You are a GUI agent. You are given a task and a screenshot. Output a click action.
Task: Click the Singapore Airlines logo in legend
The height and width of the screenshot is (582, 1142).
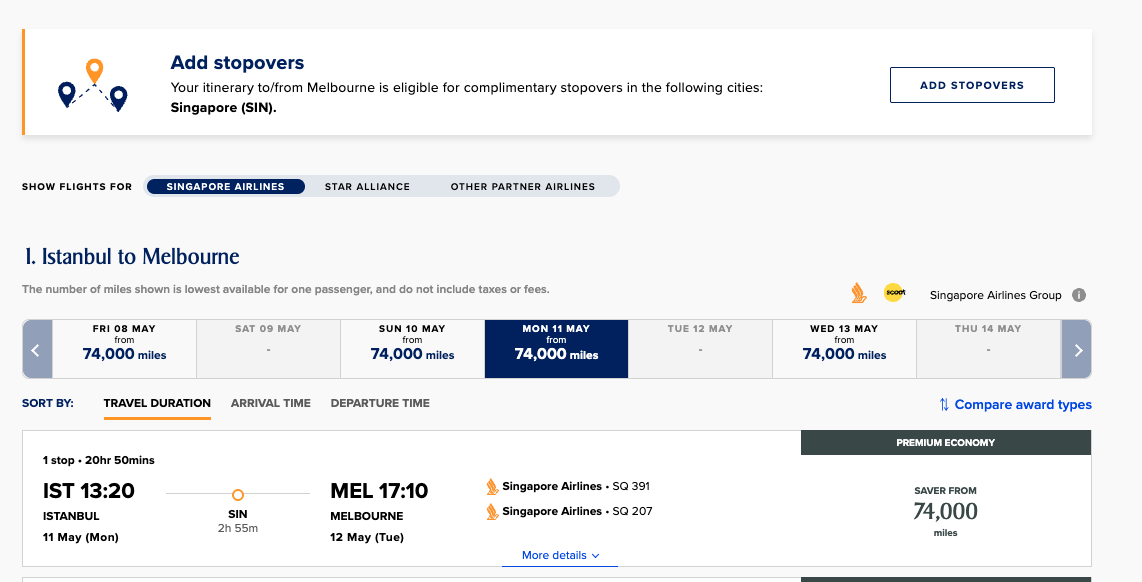click(x=859, y=294)
